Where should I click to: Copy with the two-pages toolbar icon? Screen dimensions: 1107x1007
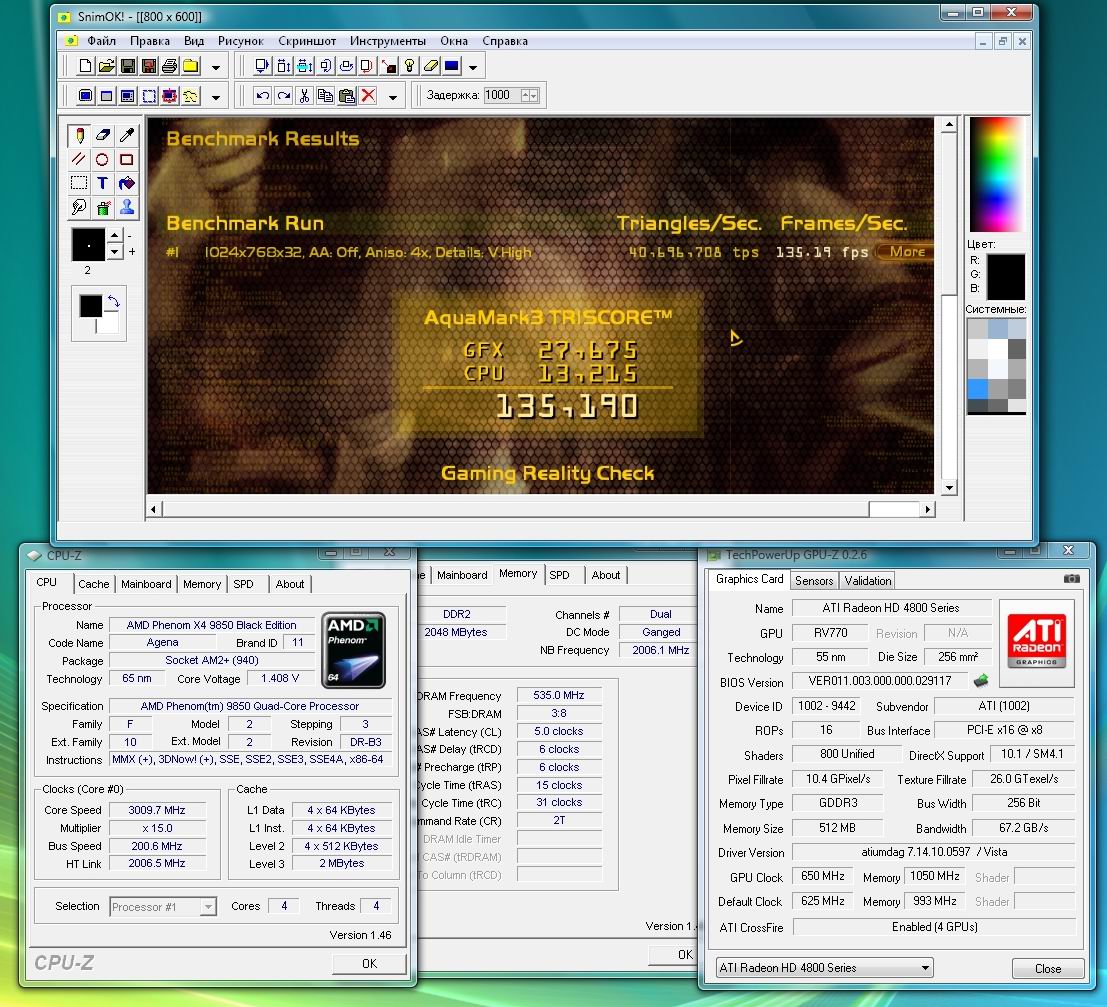point(325,96)
